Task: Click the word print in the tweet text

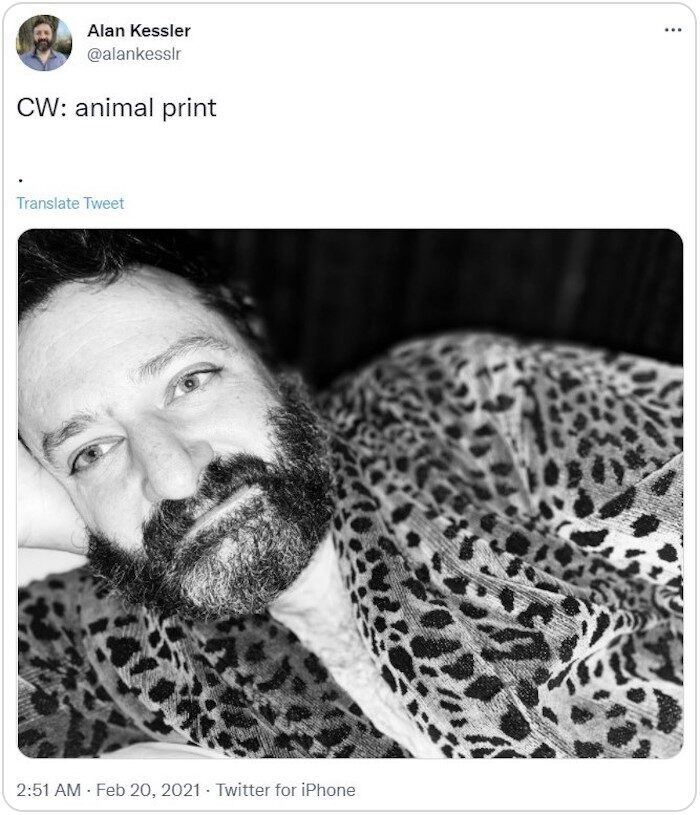Action: coord(189,109)
